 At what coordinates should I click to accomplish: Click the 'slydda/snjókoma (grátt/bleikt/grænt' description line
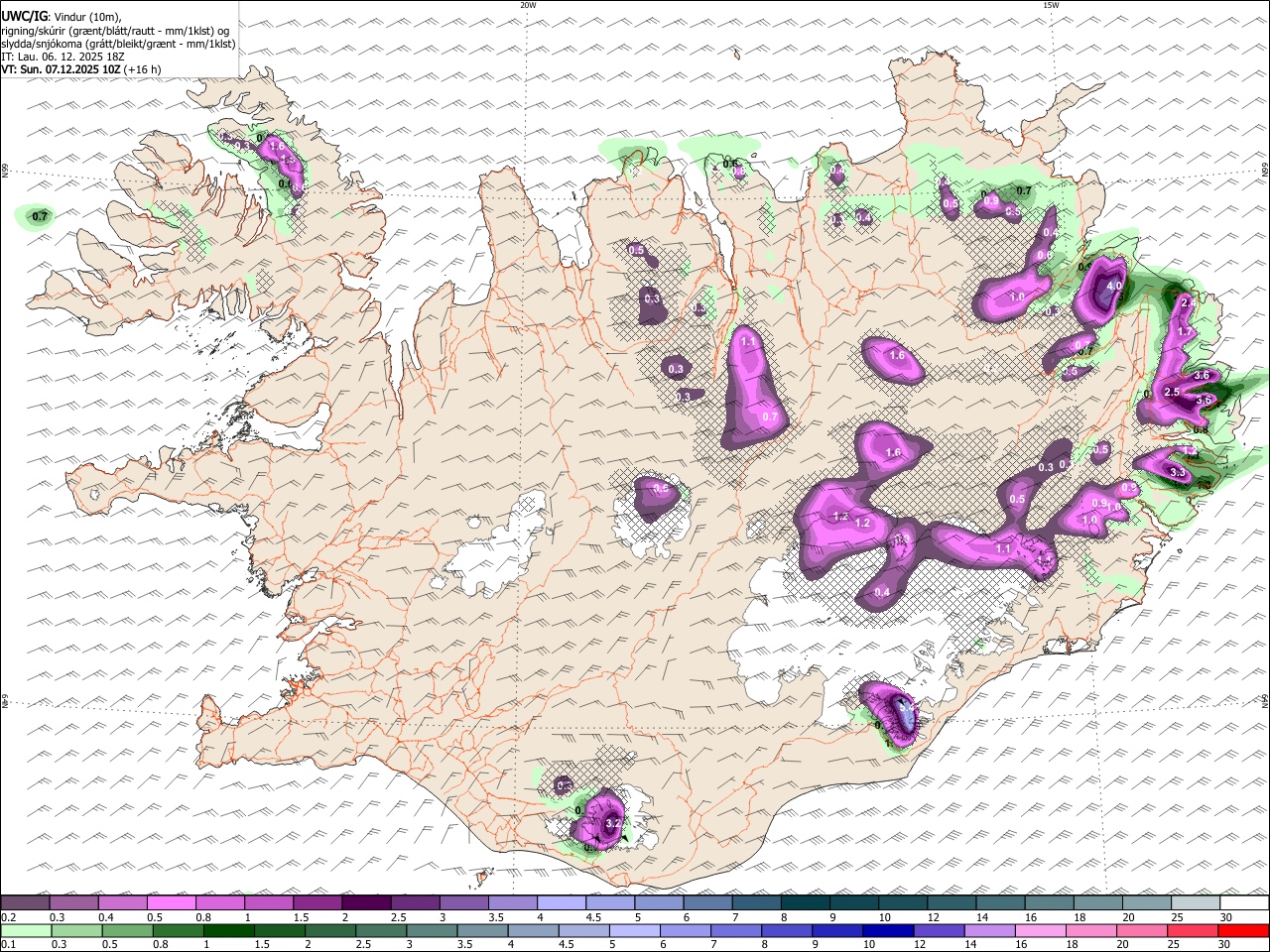coord(118,44)
